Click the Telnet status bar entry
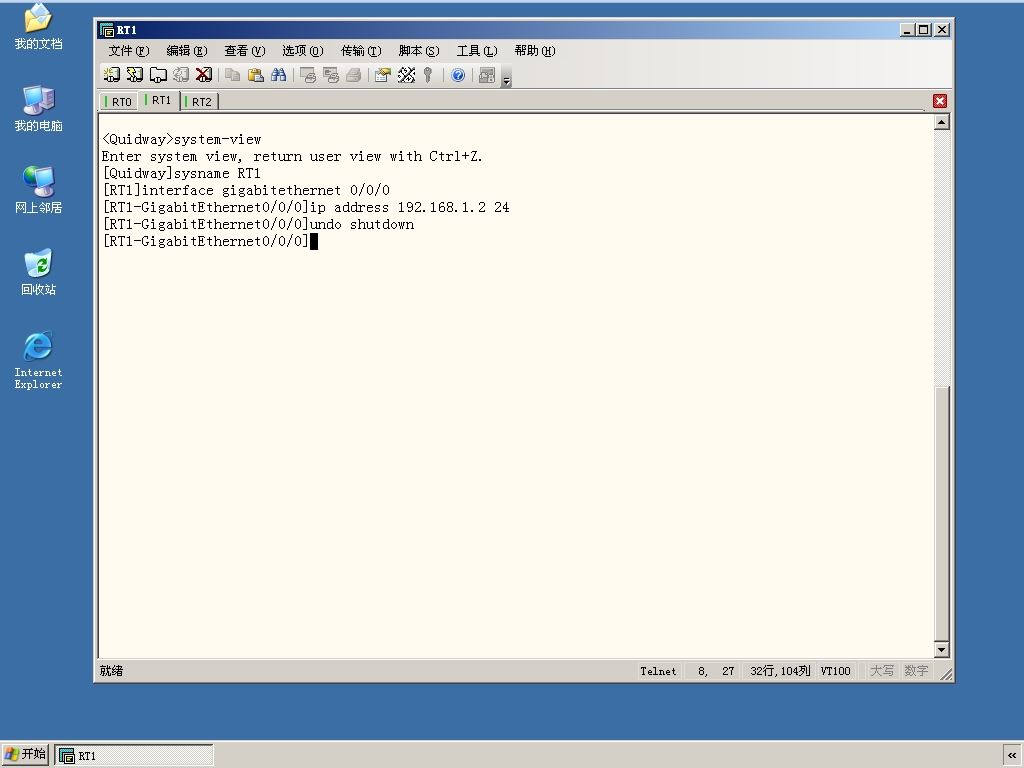 coord(658,671)
